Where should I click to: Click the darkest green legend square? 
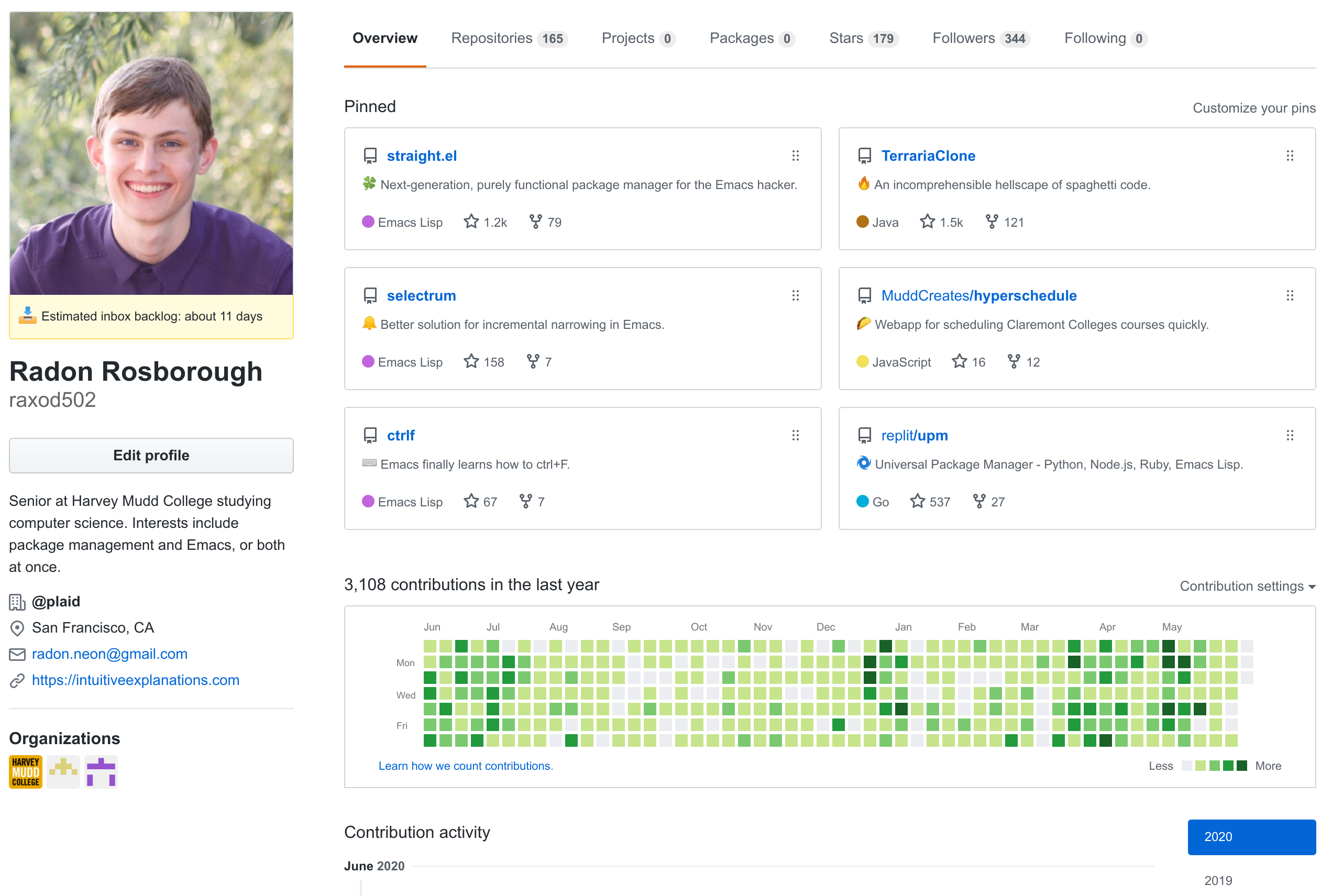pos(1241,766)
